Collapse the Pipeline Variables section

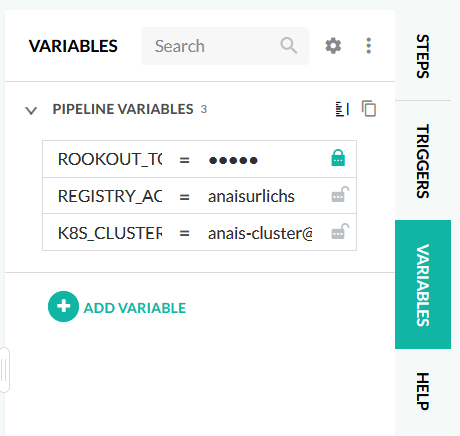[x=31, y=110]
